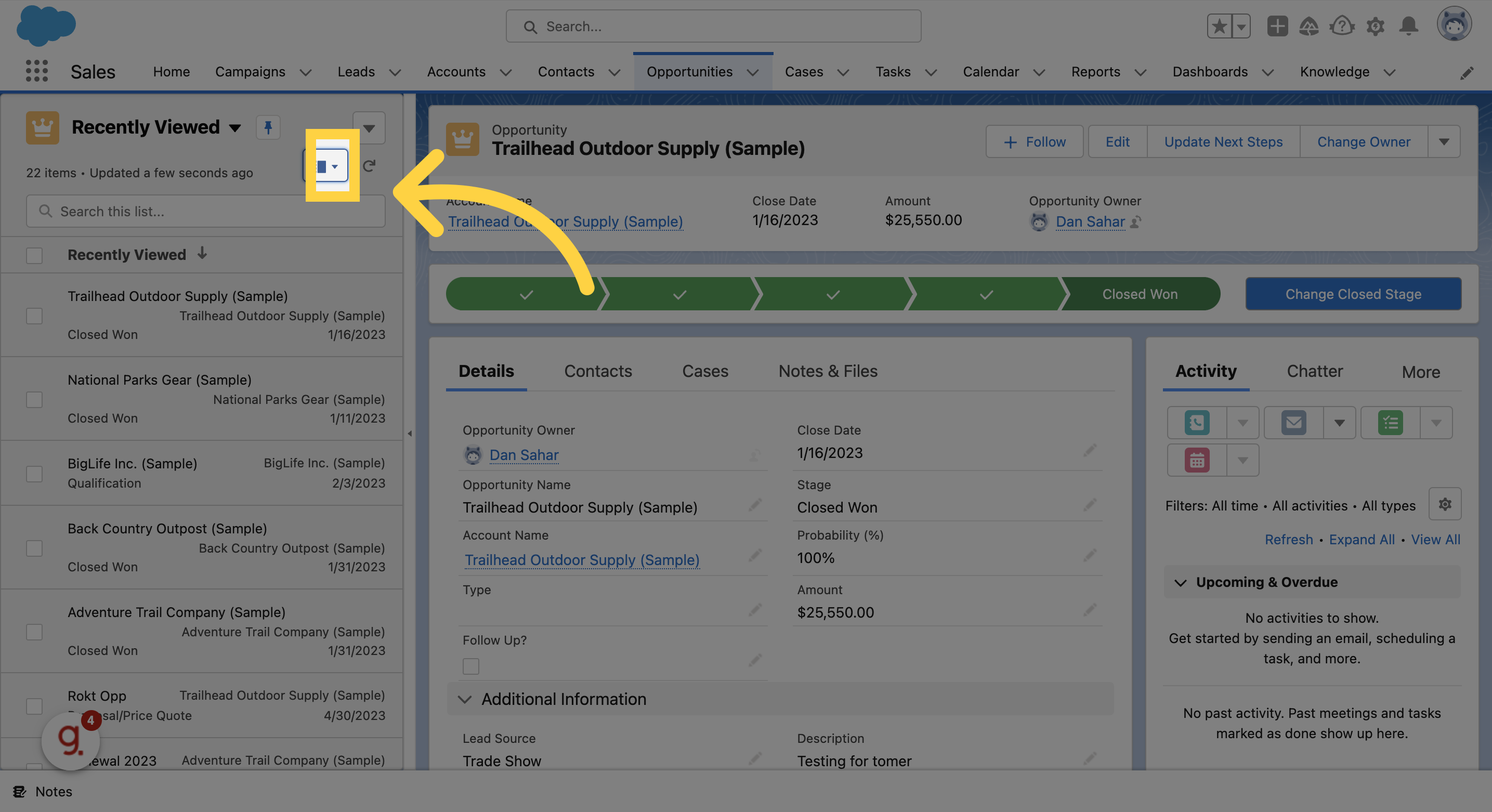Image resolution: width=1492 pixels, height=812 pixels.
Task: Click the Follow button
Action: tap(1035, 141)
